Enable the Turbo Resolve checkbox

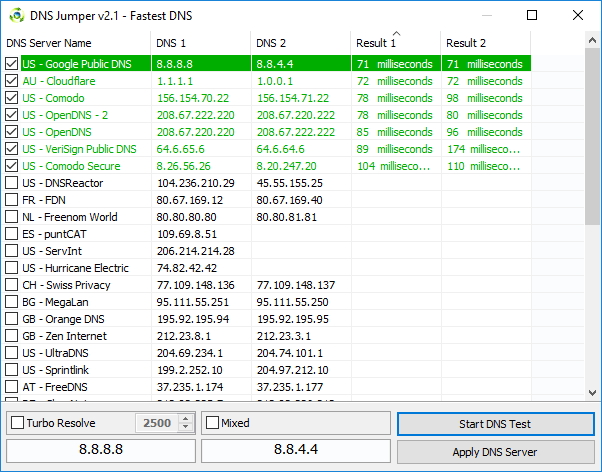pos(17,423)
